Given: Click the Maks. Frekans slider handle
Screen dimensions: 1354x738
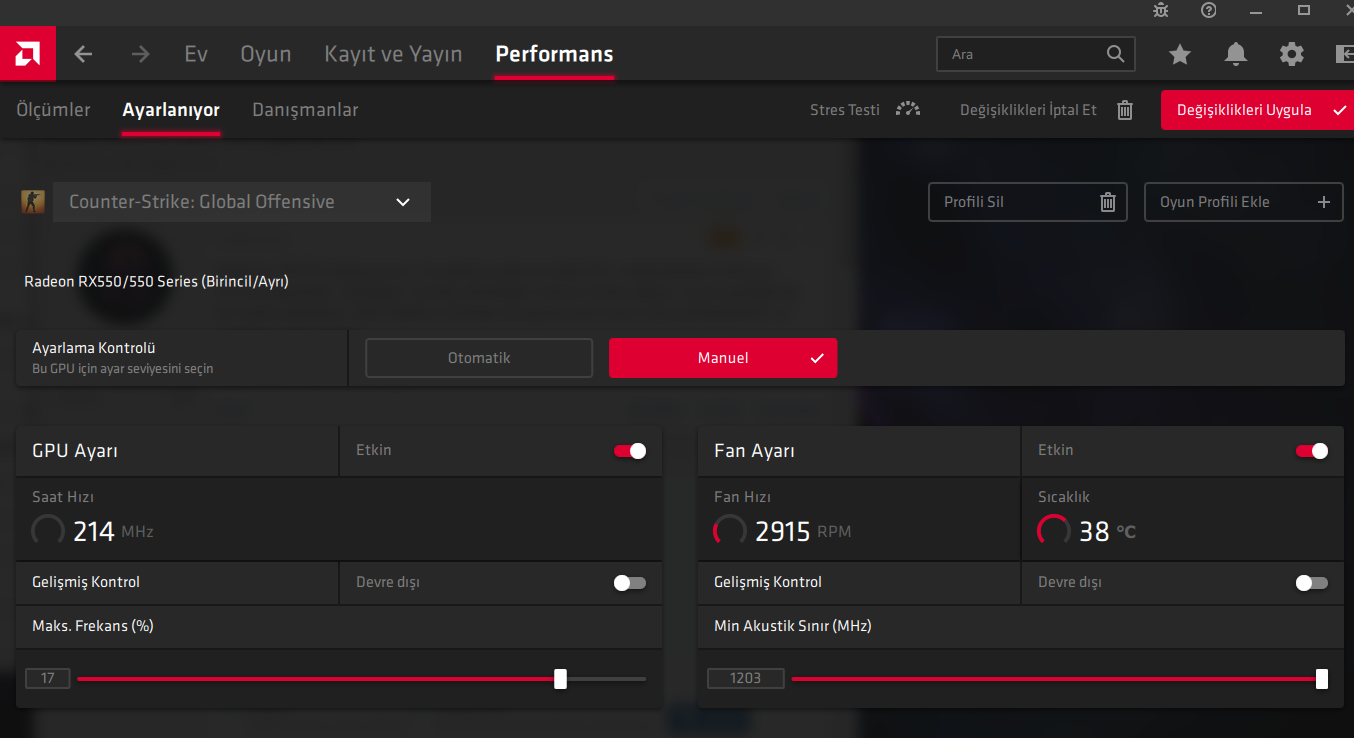Looking at the screenshot, I should pyautogui.click(x=560, y=679).
